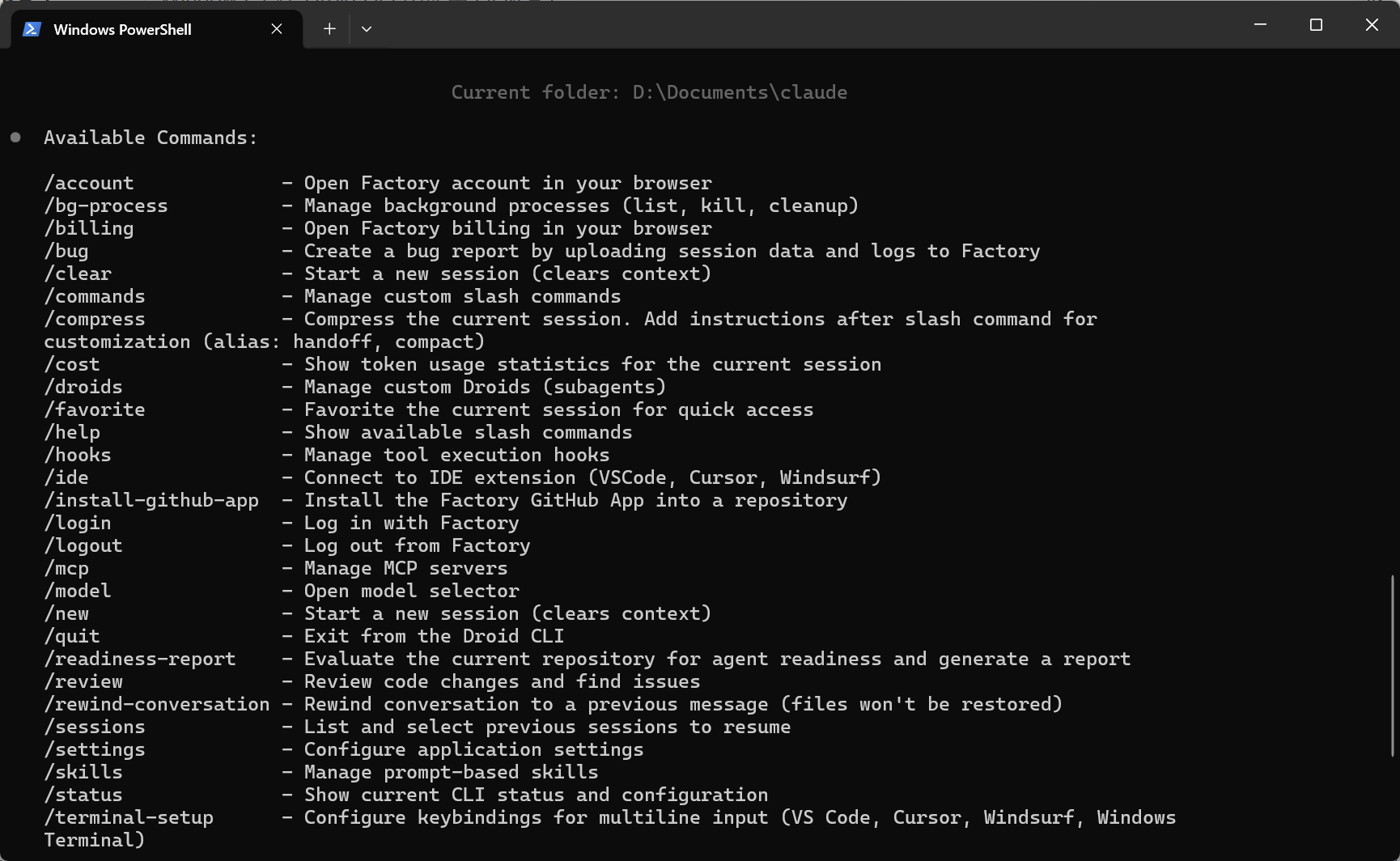This screenshot has height=861, width=1400.
Task: Click the /status command text
Action: [83, 795]
